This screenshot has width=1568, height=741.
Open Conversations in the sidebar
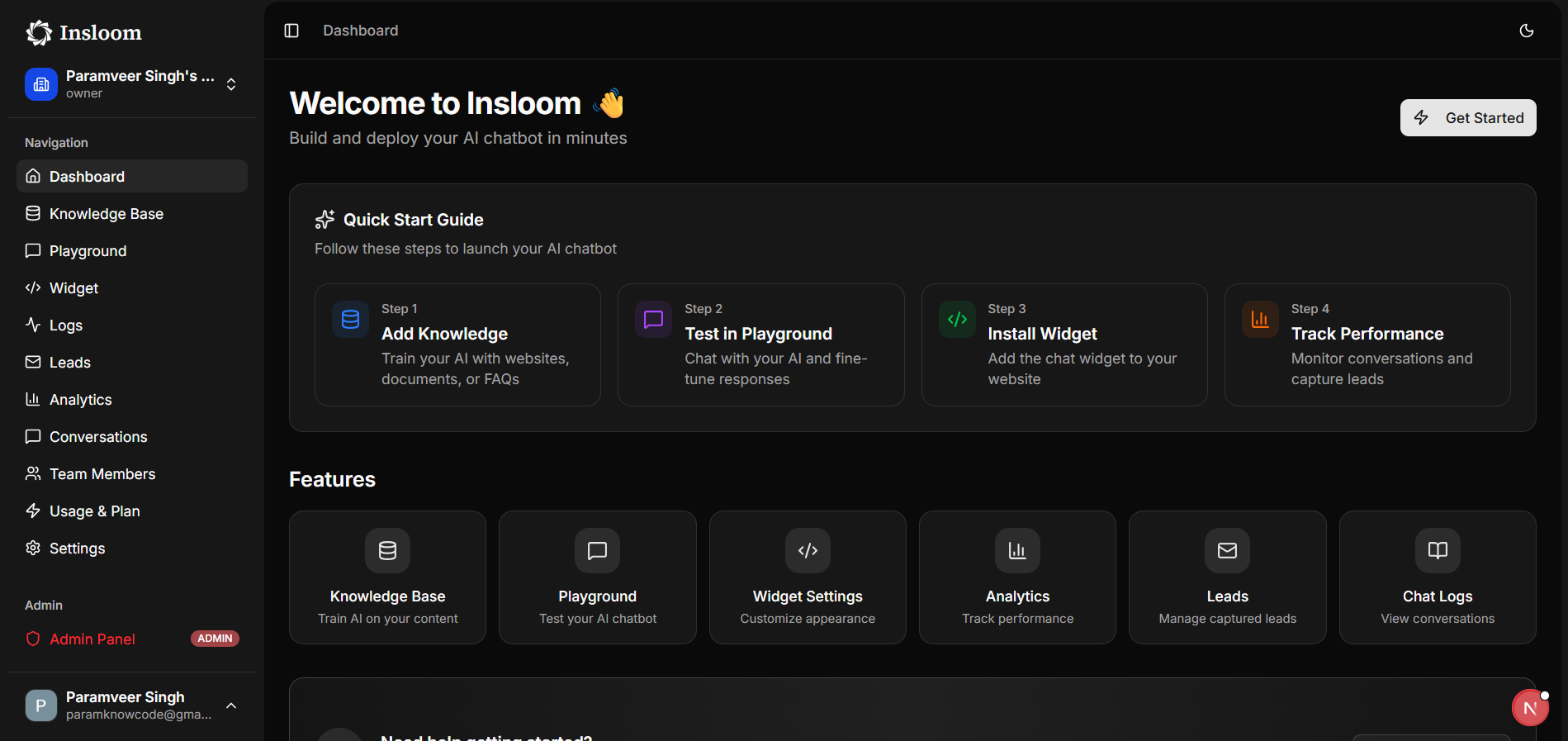132,436
